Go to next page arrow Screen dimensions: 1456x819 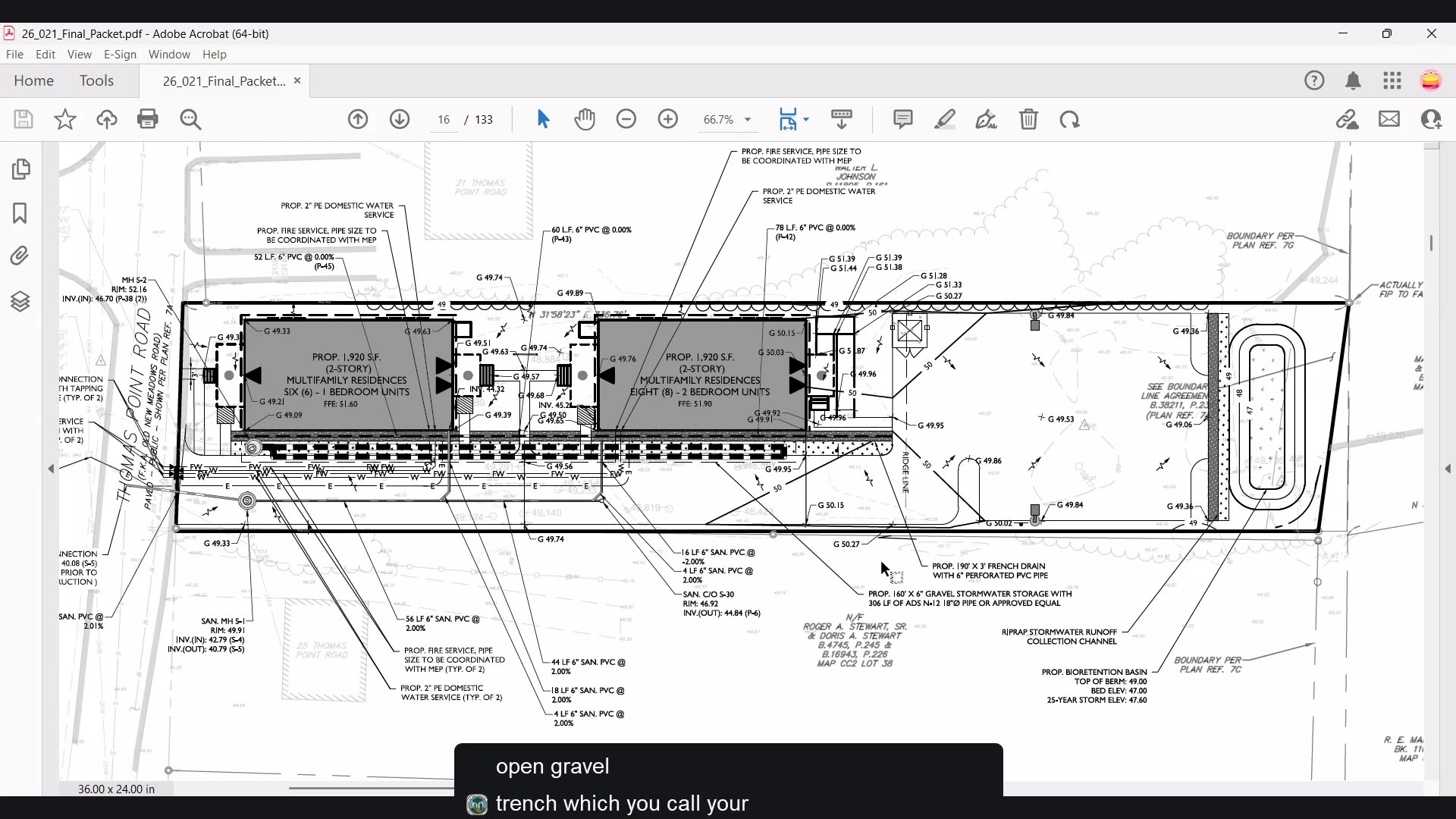click(400, 119)
